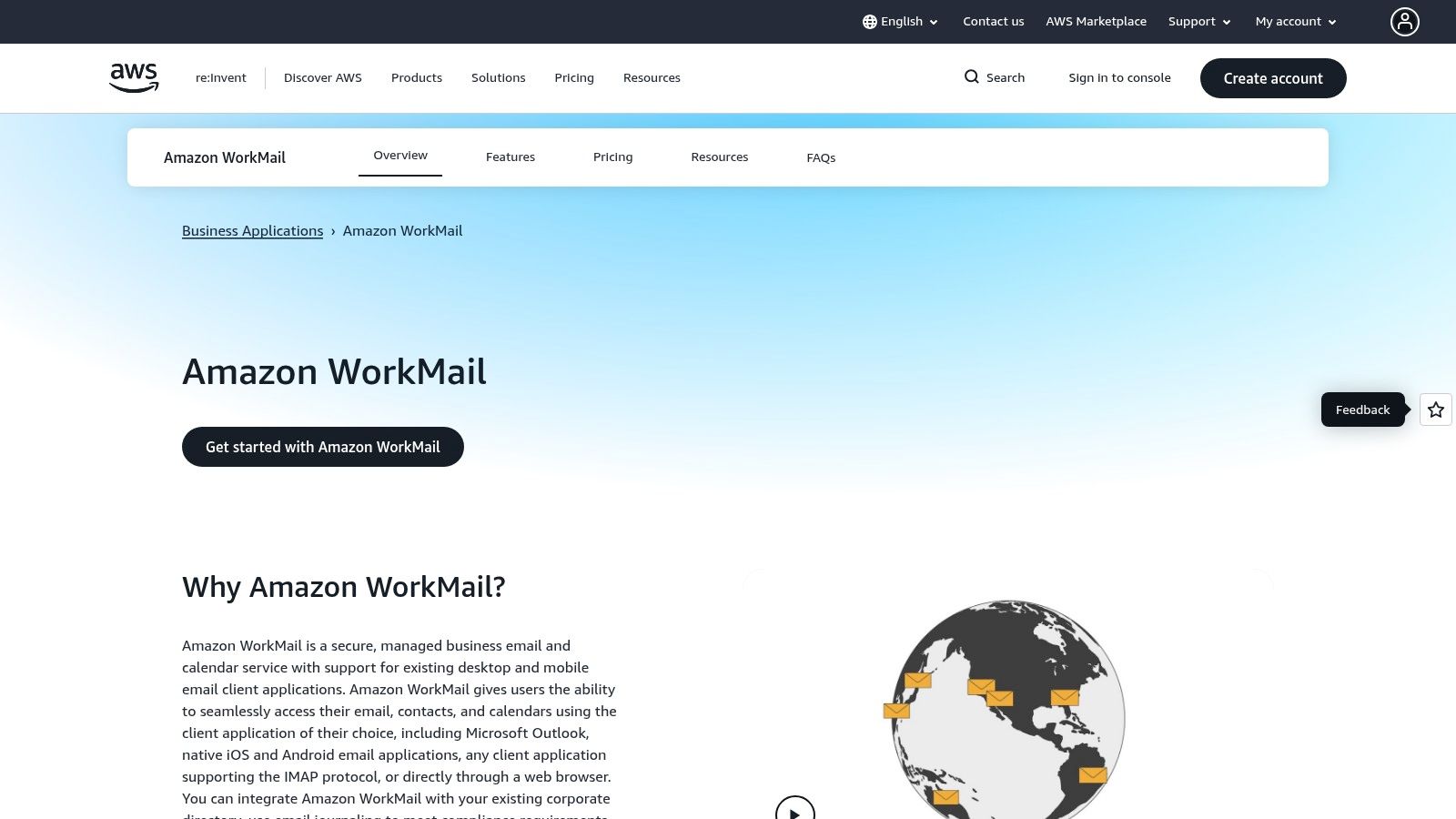The image size is (1456, 819).
Task: Click Get started with Amazon WorkMail
Action: click(x=322, y=446)
